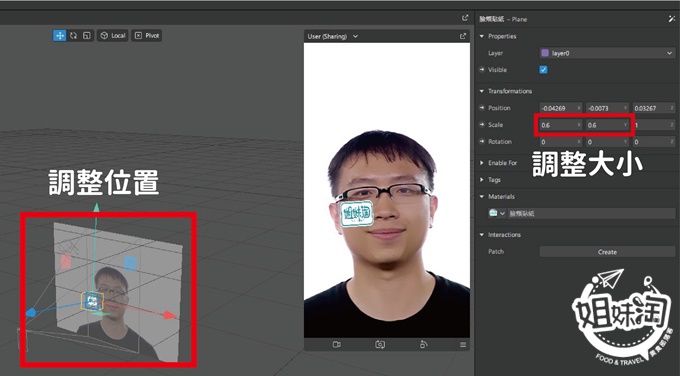Expand the Tags section
This screenshot has height=376, width=680.
pyautogui.click(x=481, y=180)
